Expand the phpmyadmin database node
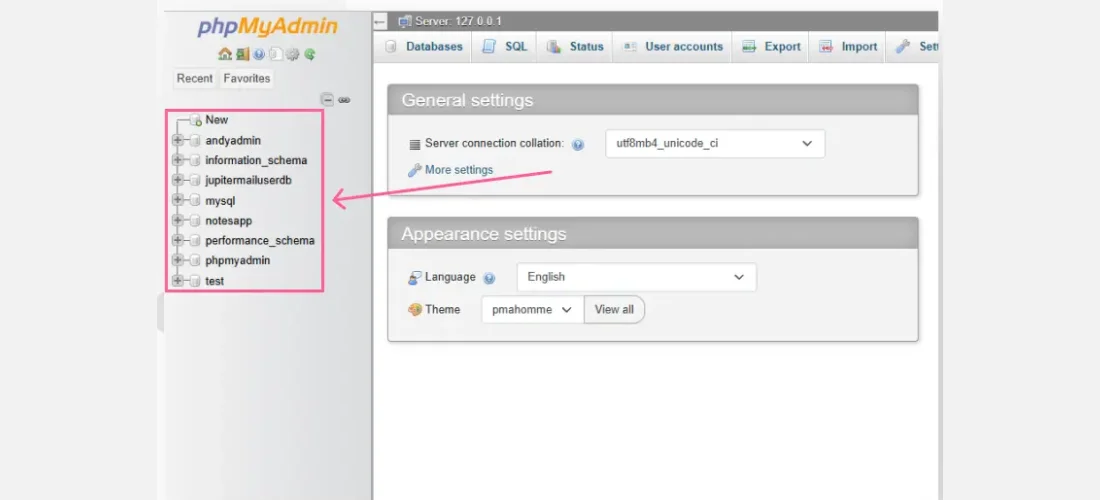 (x=177, y=261)
